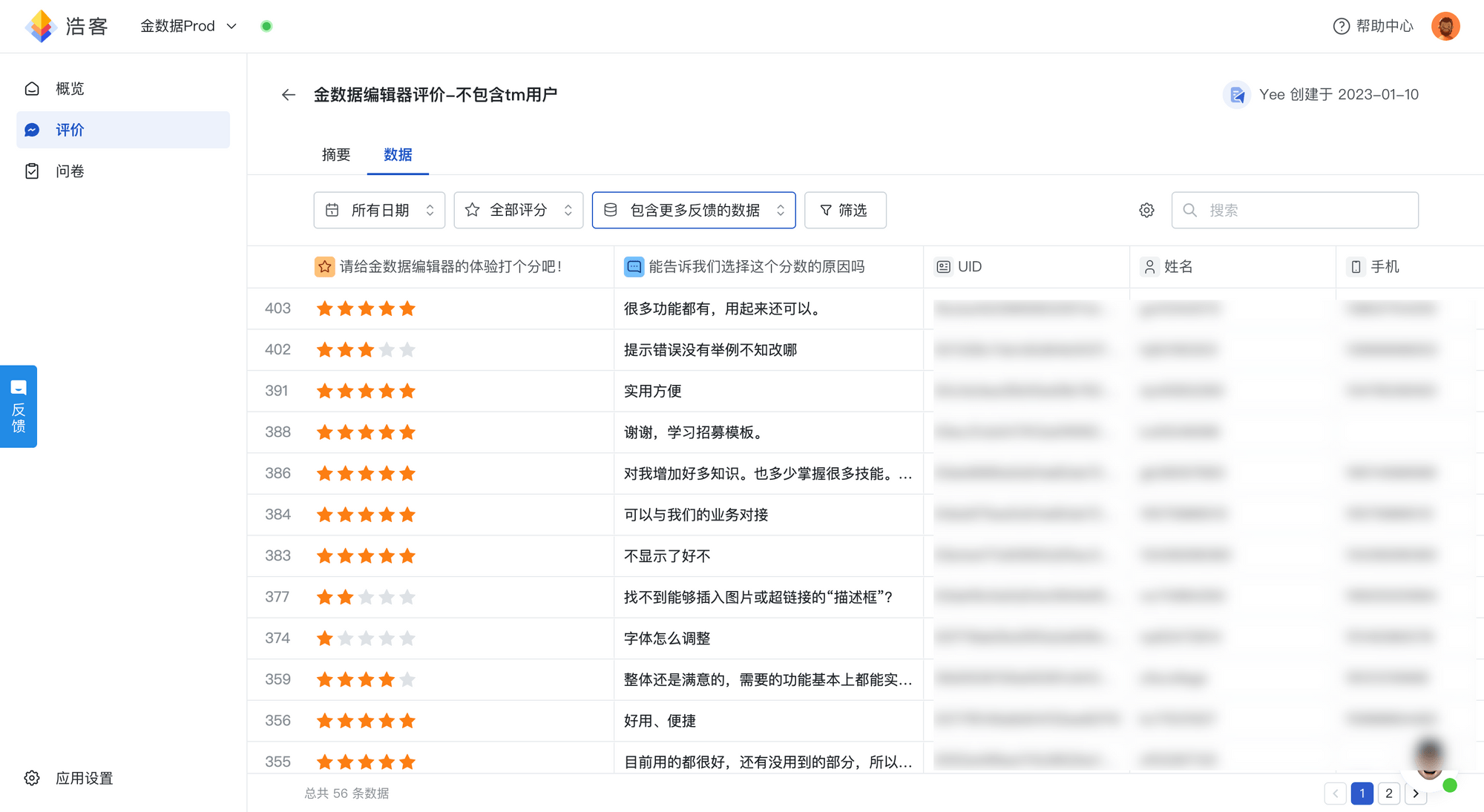Open the 反馈 feedback panel on left edge
The image size is (1484, 812).
tap(18, 406)
